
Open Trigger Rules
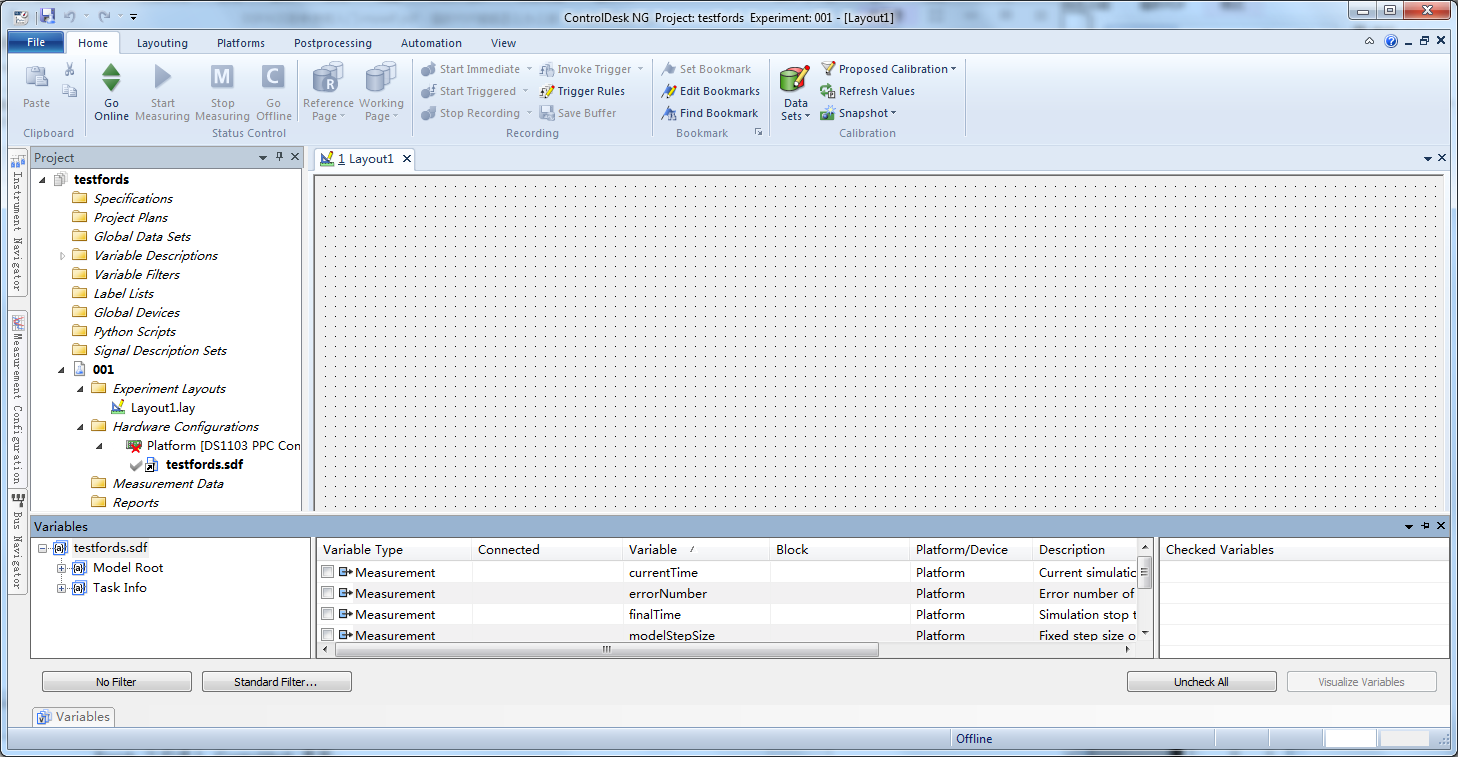tap(582, 91)
